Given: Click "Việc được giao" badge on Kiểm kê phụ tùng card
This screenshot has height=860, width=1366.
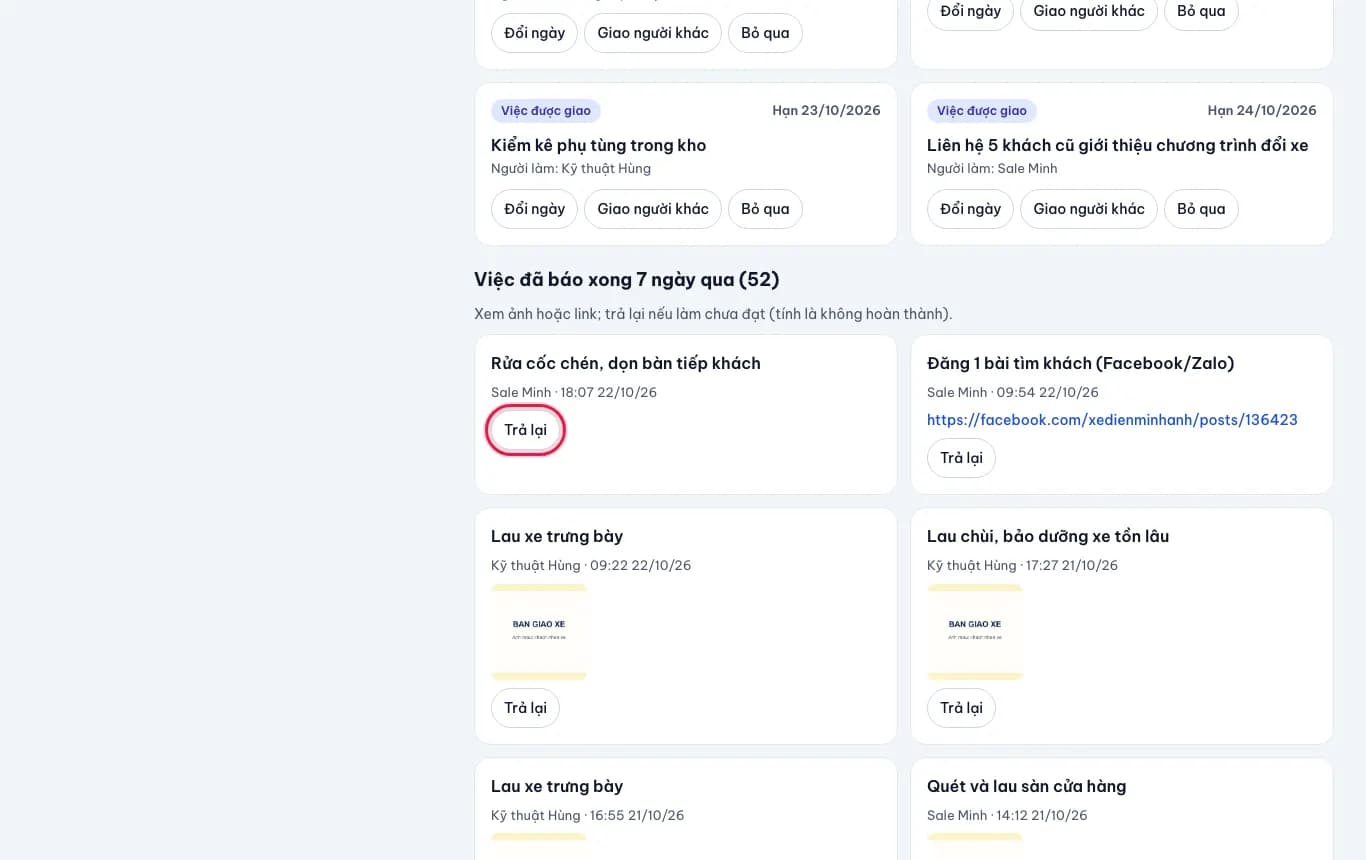Looking at the screenshot, I should 546,111.
